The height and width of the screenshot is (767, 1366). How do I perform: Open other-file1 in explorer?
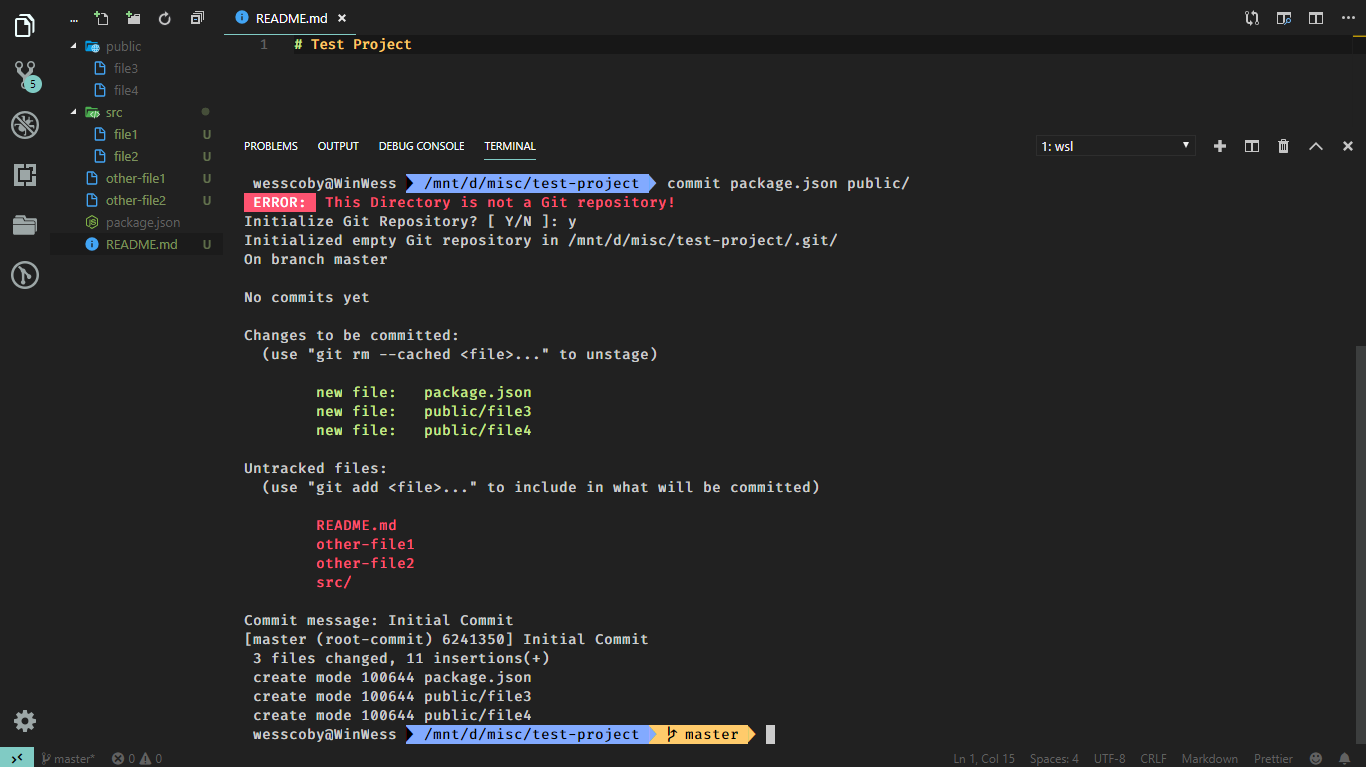tap(136, 178)
